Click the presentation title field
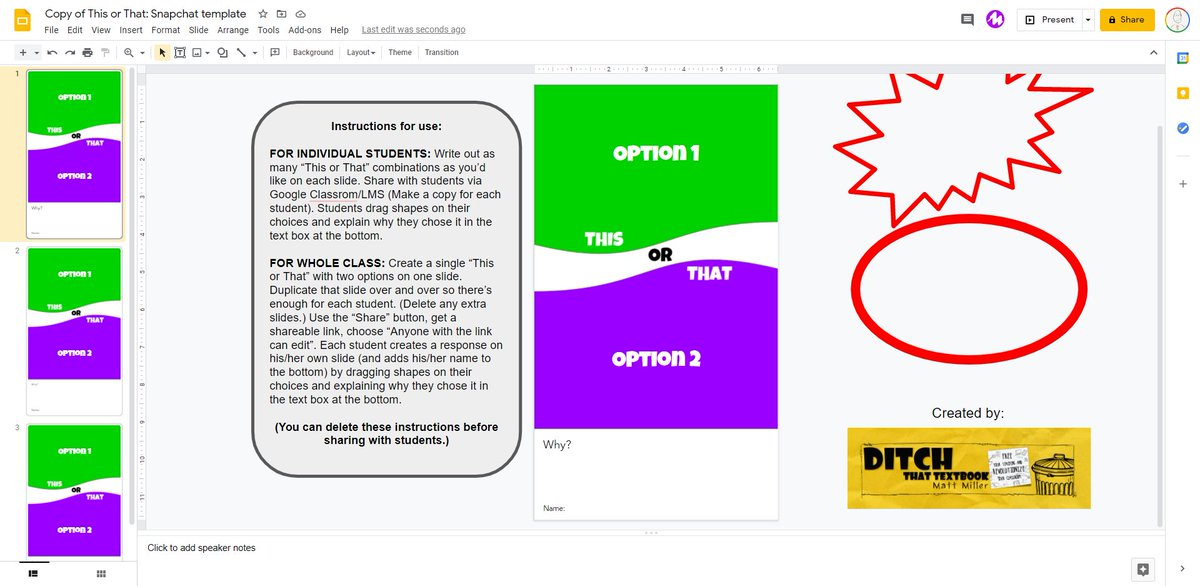1200x586 pixels. (146, 14)
